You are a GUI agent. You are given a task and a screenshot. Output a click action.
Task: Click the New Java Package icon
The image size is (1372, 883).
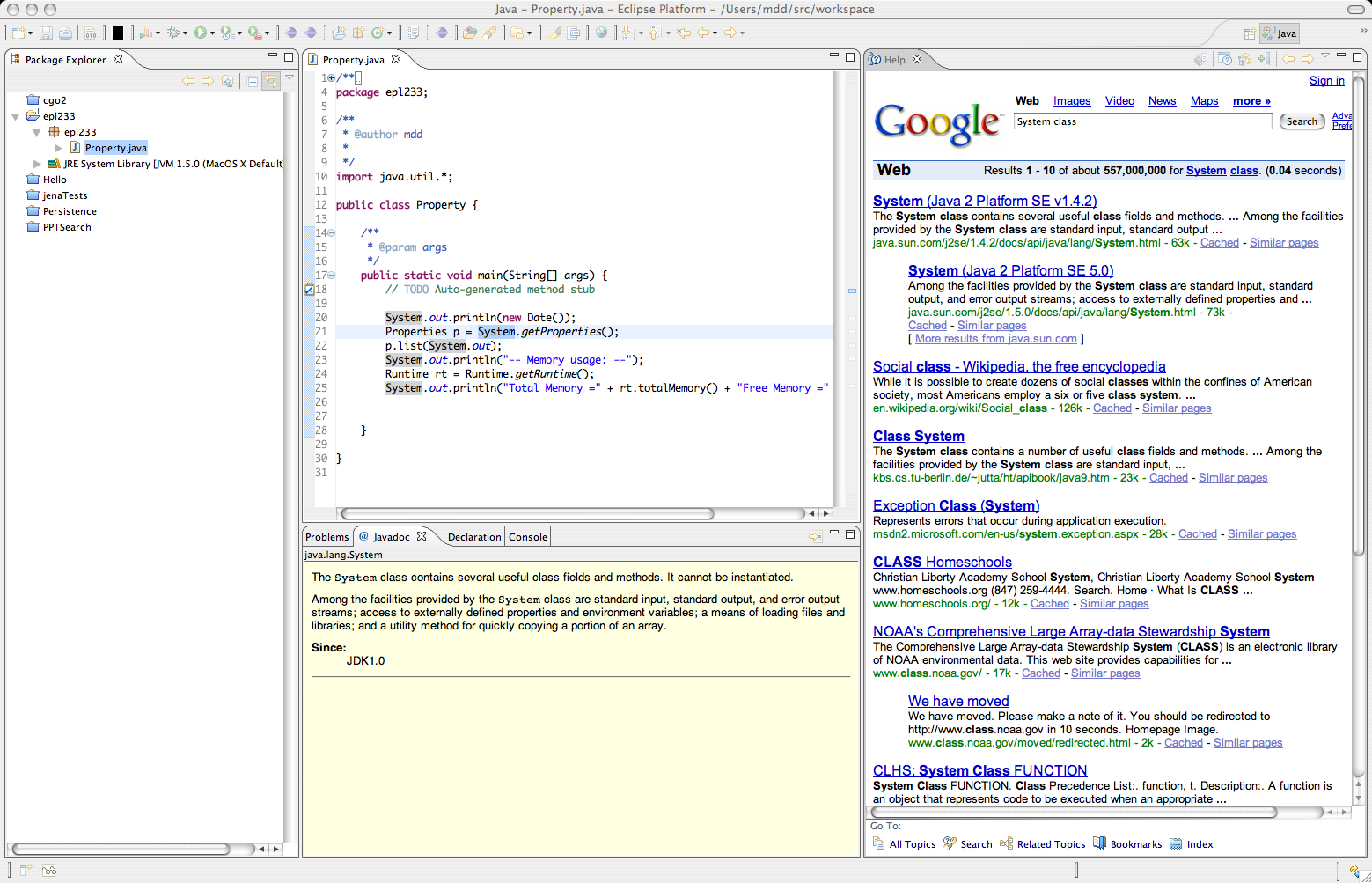(358, 33)
